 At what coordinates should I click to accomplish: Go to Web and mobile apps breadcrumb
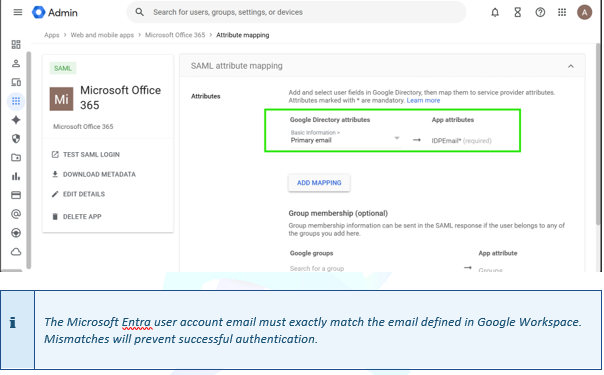(102, 35)
